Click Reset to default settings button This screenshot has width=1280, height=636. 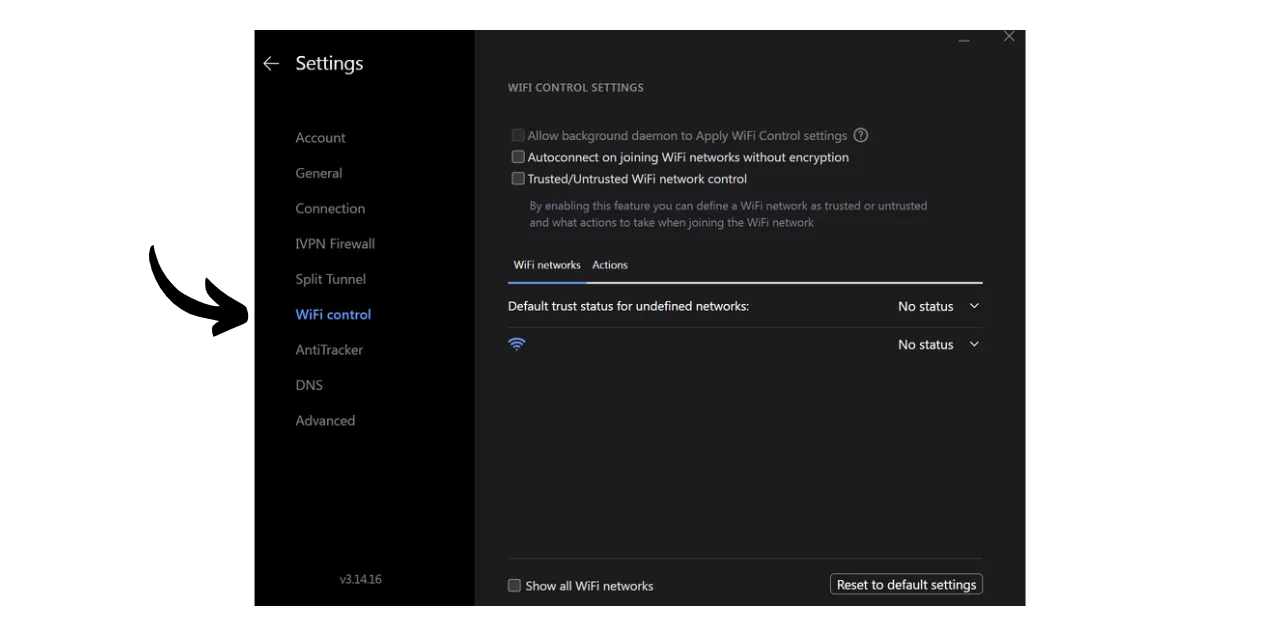pos(906,584)
